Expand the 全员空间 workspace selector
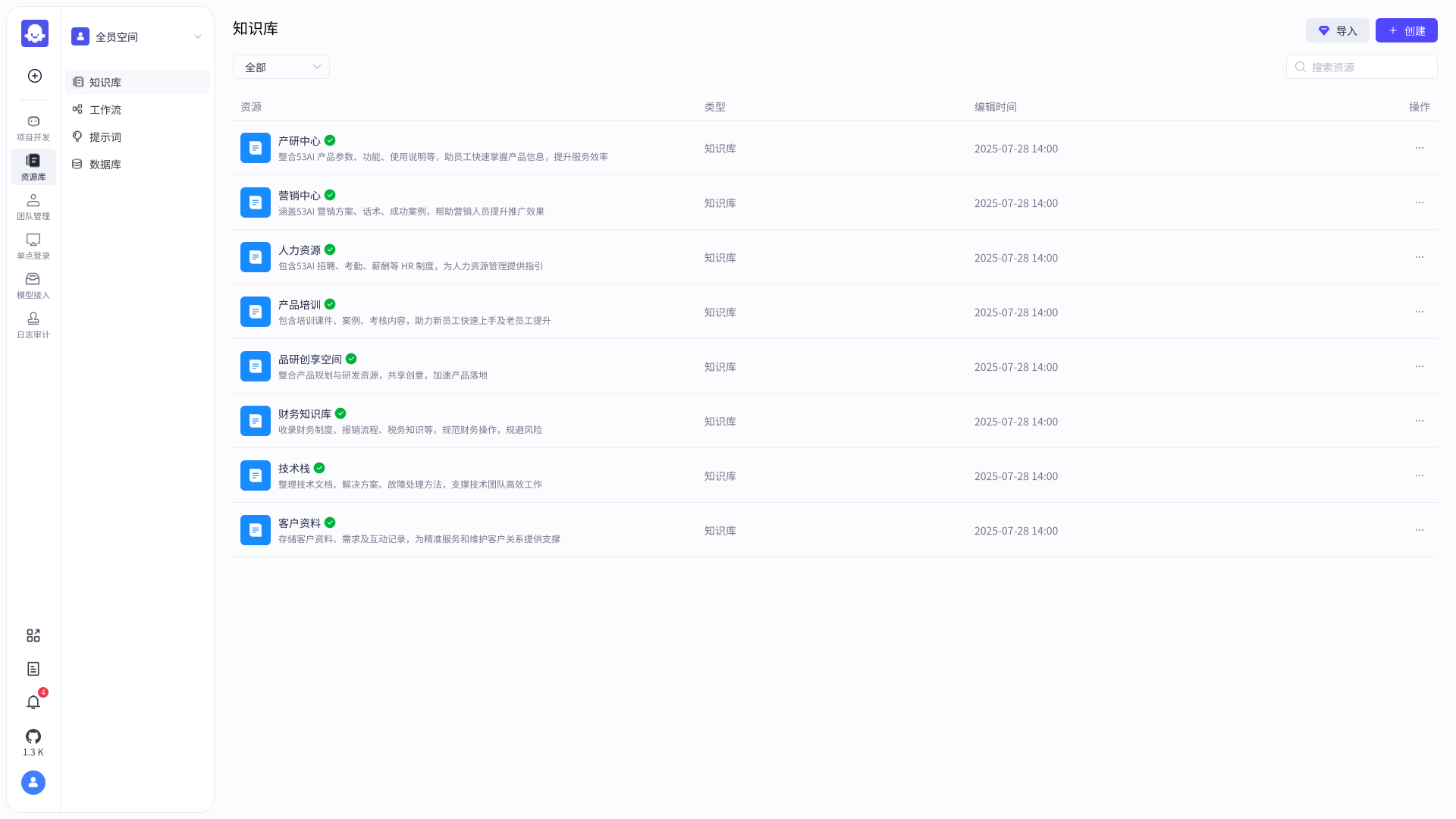The width and height of the screenshot is (1456, 819). pos(136,36)
